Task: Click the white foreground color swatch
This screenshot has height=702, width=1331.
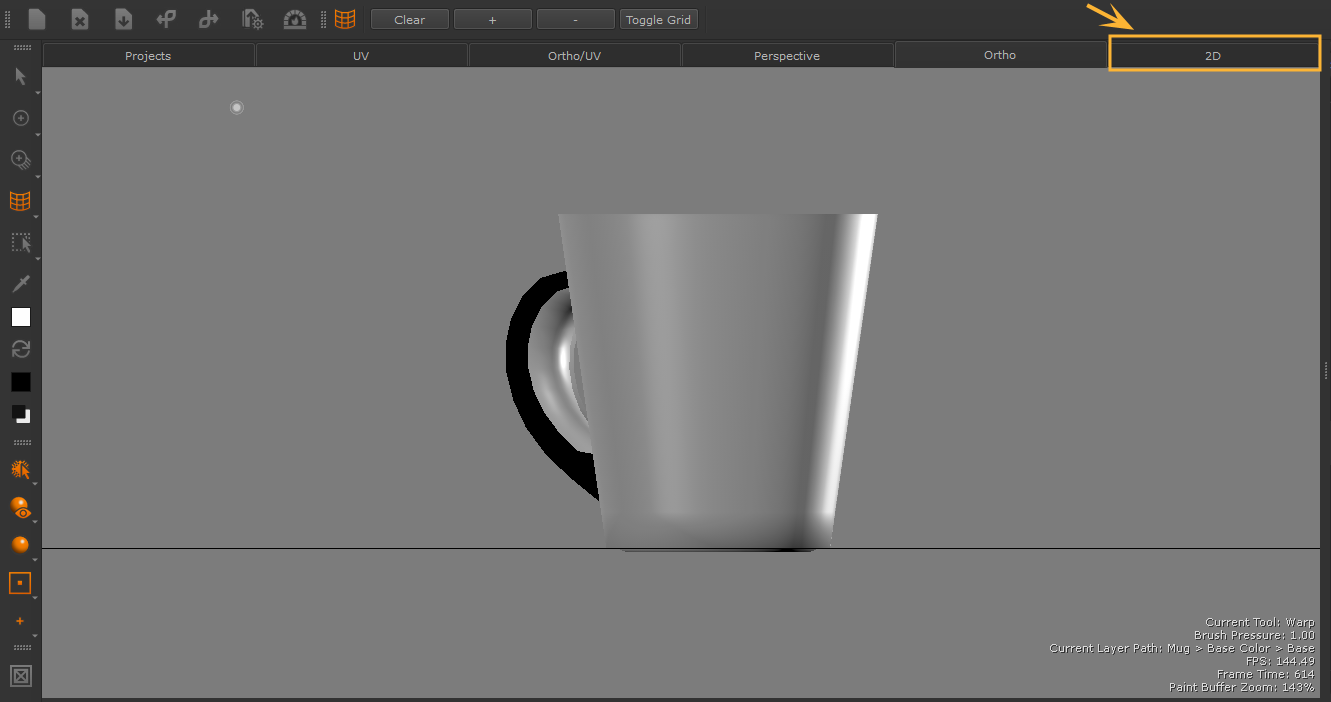Action: 20,317
